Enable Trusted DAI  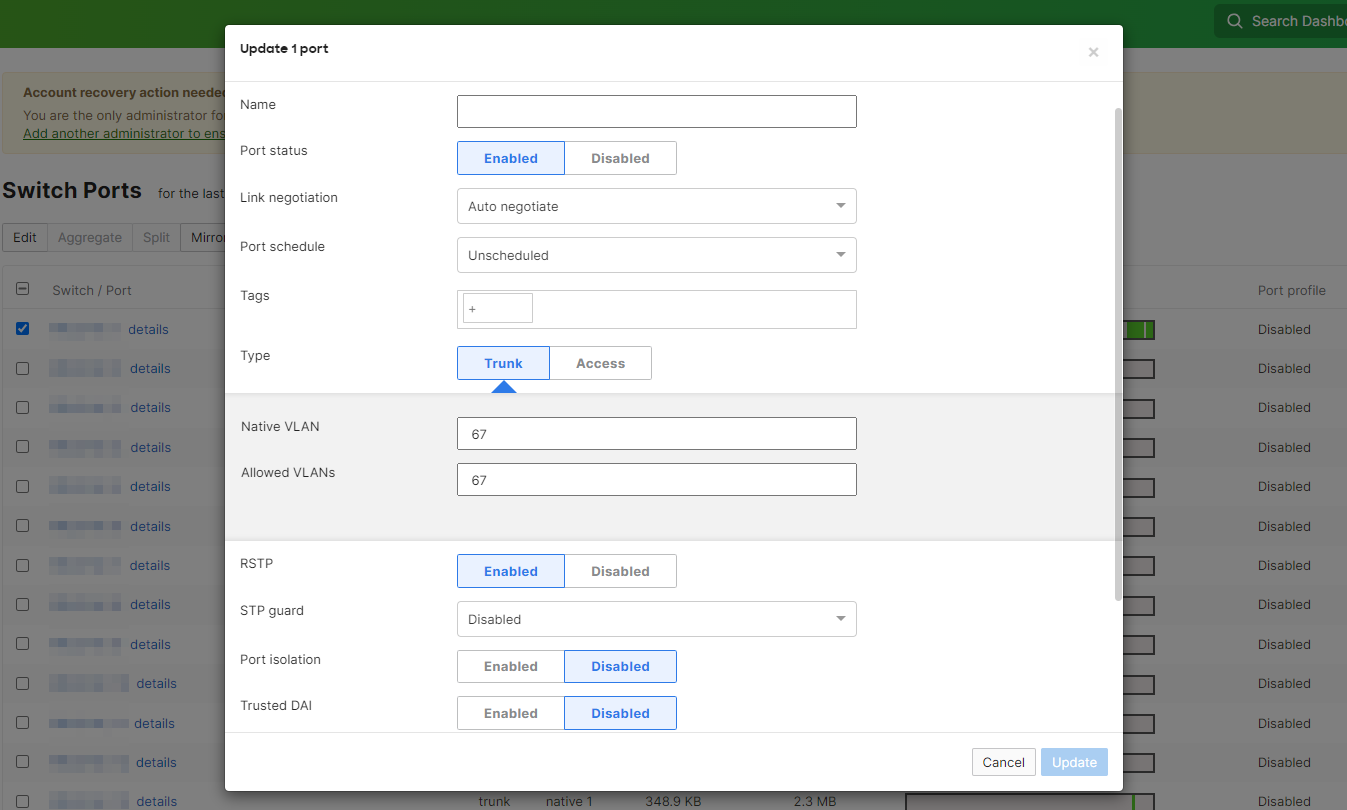click(x=510, y=713)
